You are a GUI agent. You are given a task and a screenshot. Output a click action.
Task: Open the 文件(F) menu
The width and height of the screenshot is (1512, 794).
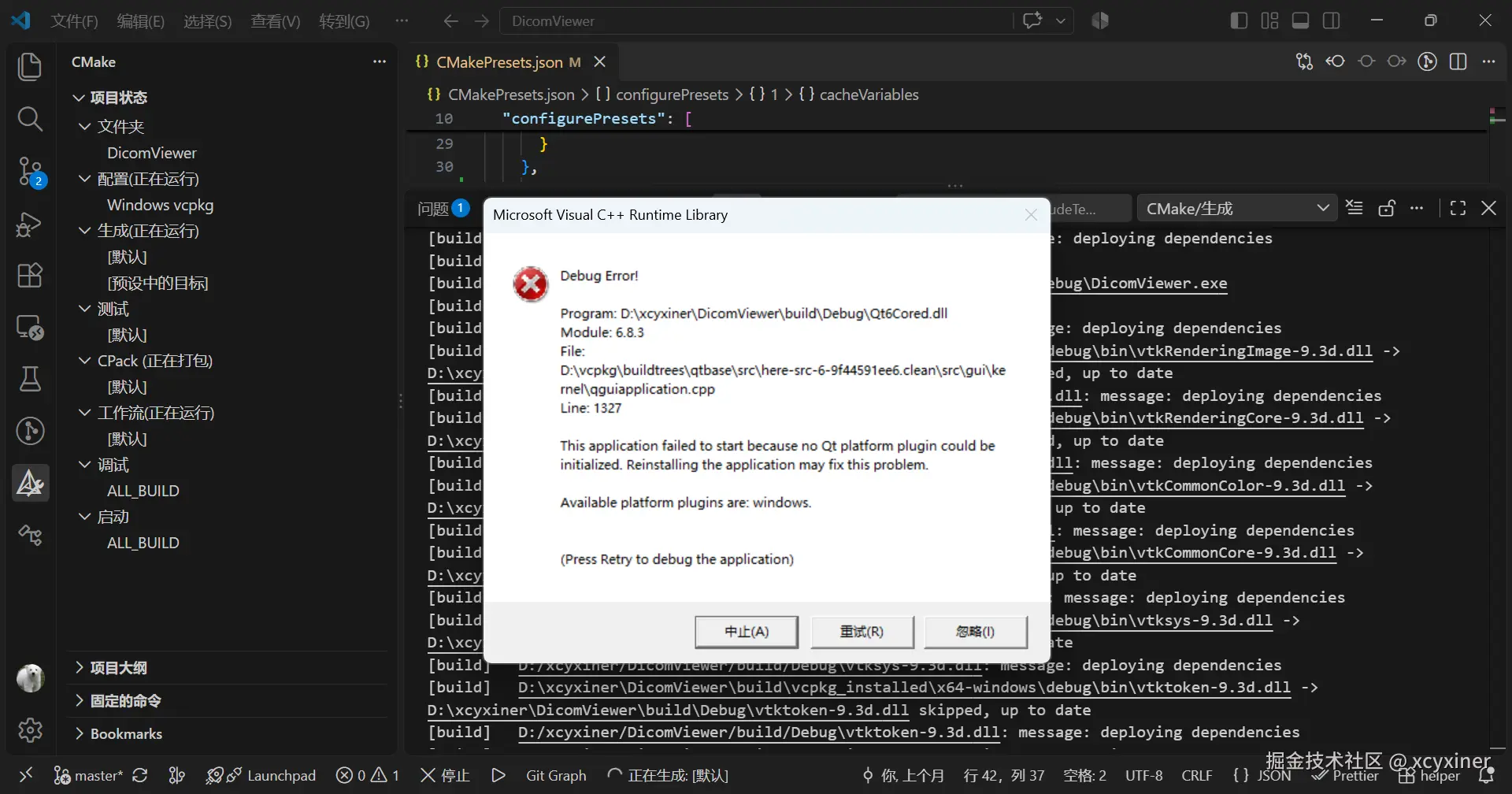(74, 21)
